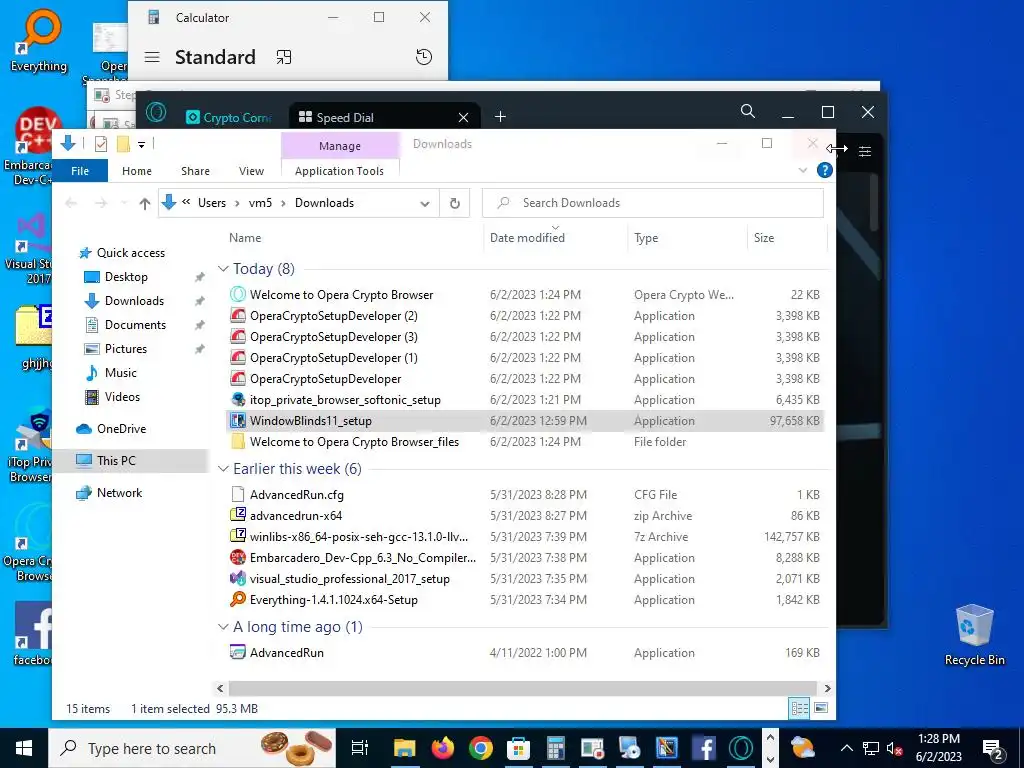This screenshot has height=768, width=1024.
Task: Expand the ribbon with the chevron arrow
Action: [x=803, y=170]
